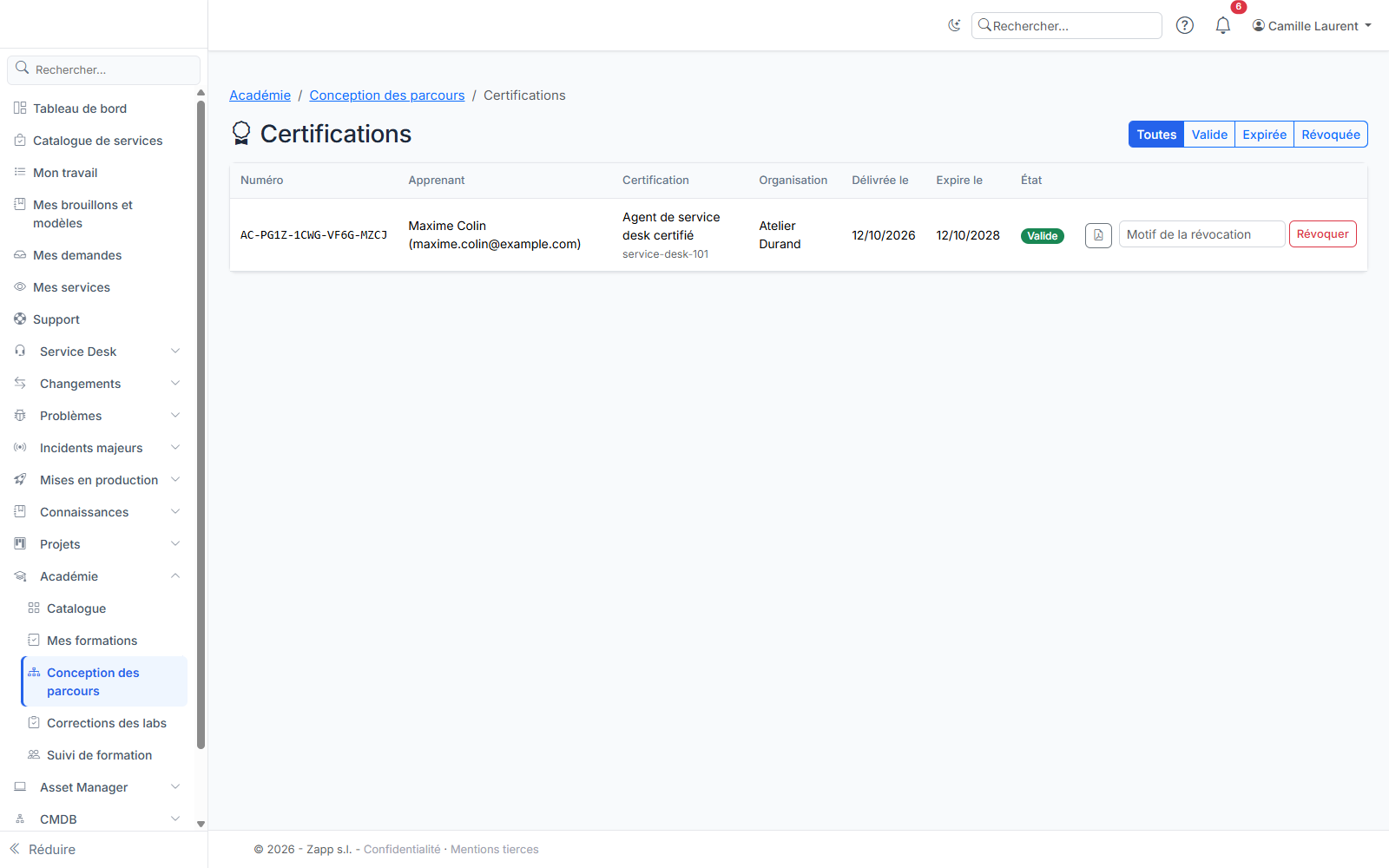Click the Problèmes bug icon
The width and height of the screenshot is (1389, 868).
20,415
